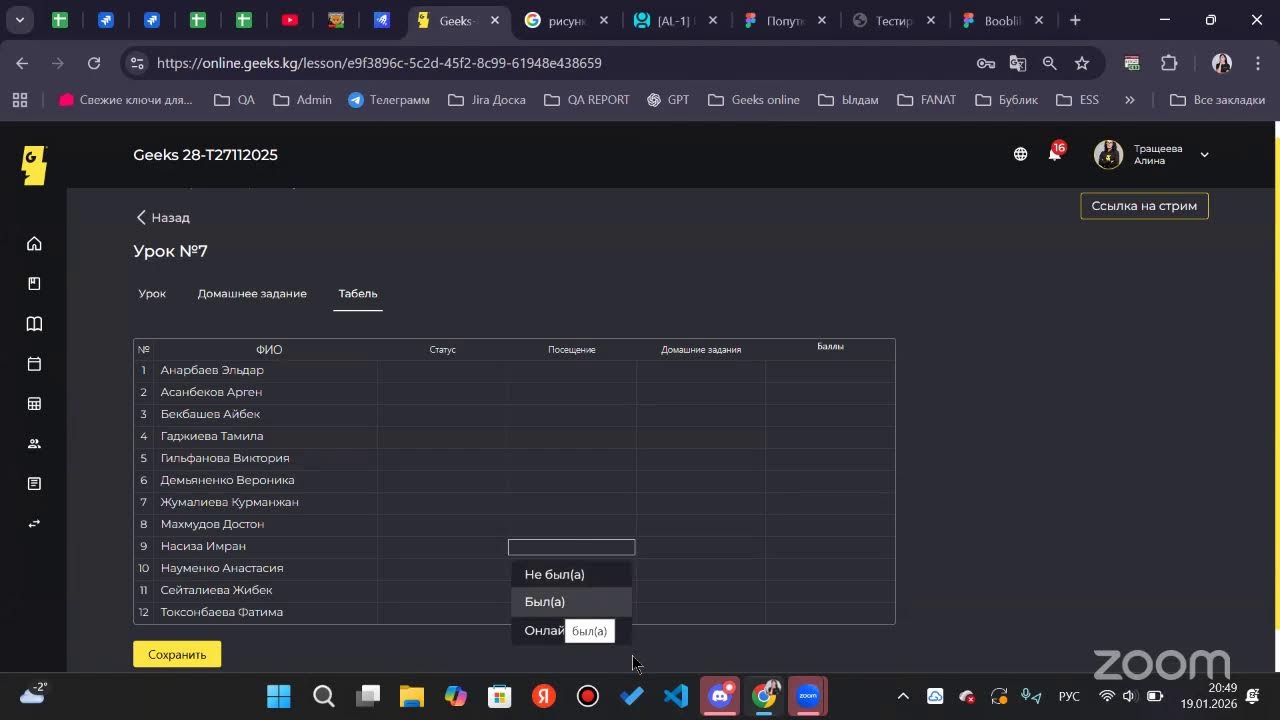This screenshot has height=720, width=1280.
Task: Switch РУС keyboard language indicator
Action: click(x=1069, y=696)
